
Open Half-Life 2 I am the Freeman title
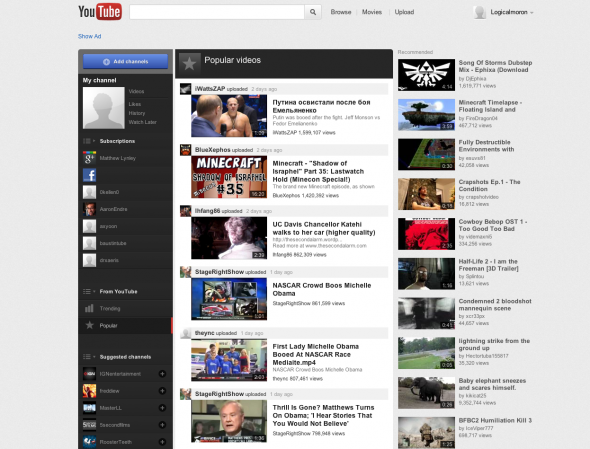(488, 265)
